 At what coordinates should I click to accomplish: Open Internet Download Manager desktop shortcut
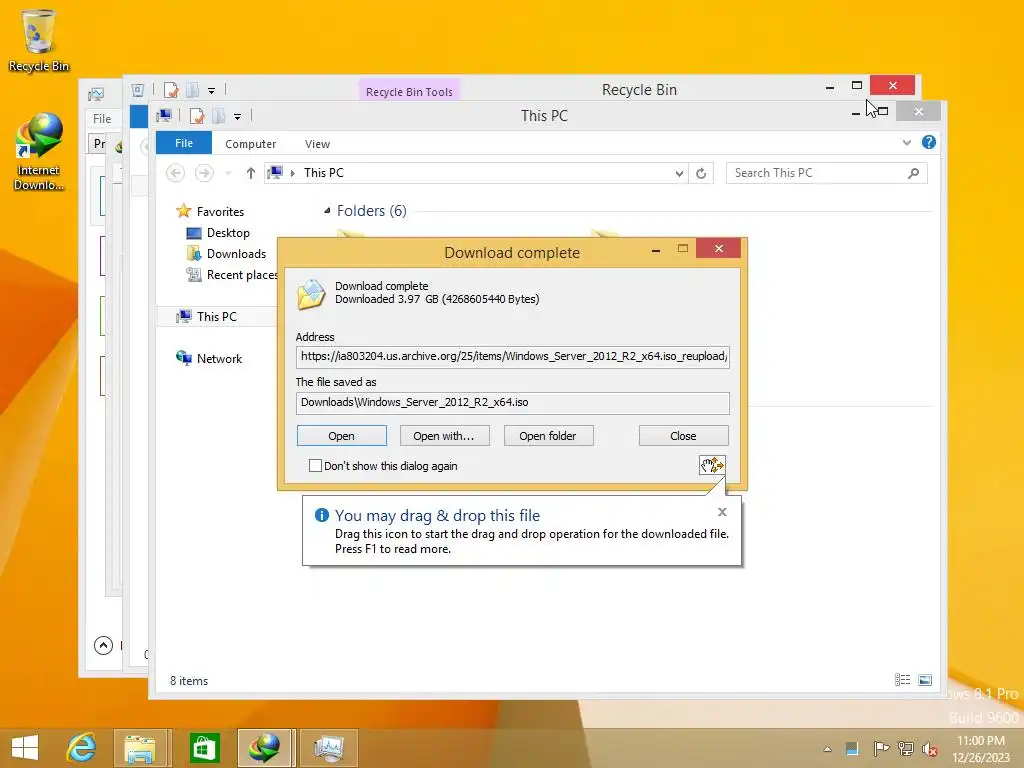pos(39,152)
